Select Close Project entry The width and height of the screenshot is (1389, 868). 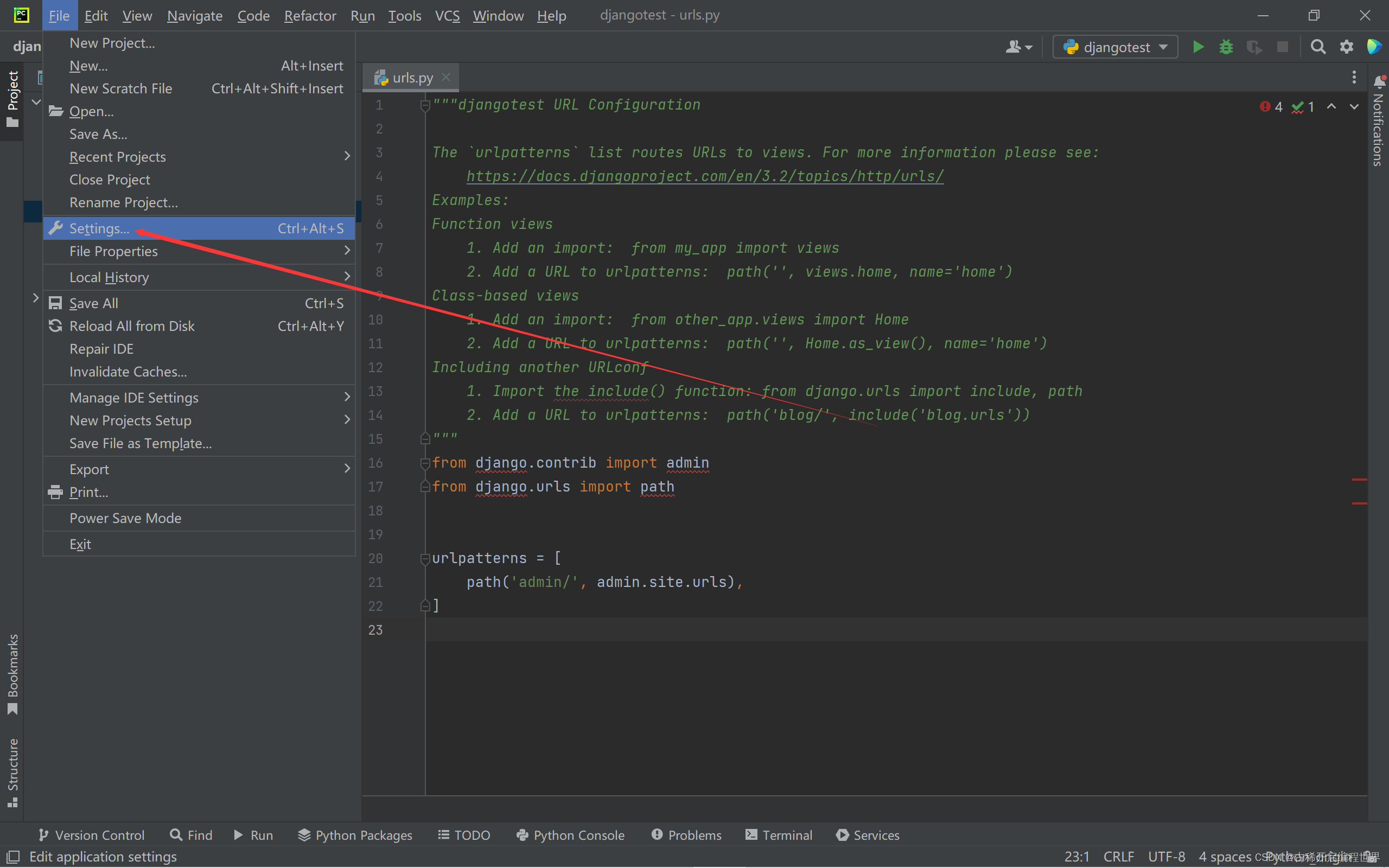(x=199, y=180)
